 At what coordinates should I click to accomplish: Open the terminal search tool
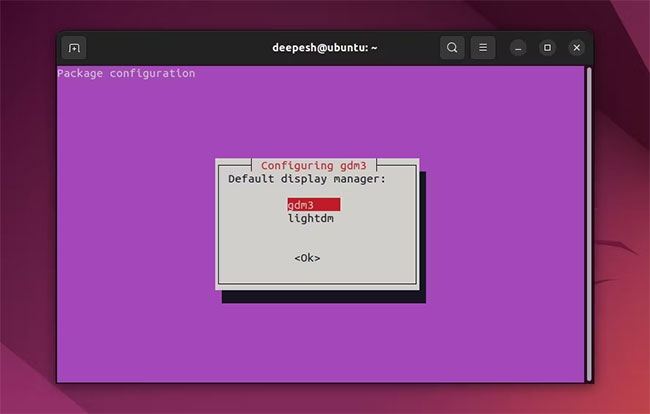452,48
